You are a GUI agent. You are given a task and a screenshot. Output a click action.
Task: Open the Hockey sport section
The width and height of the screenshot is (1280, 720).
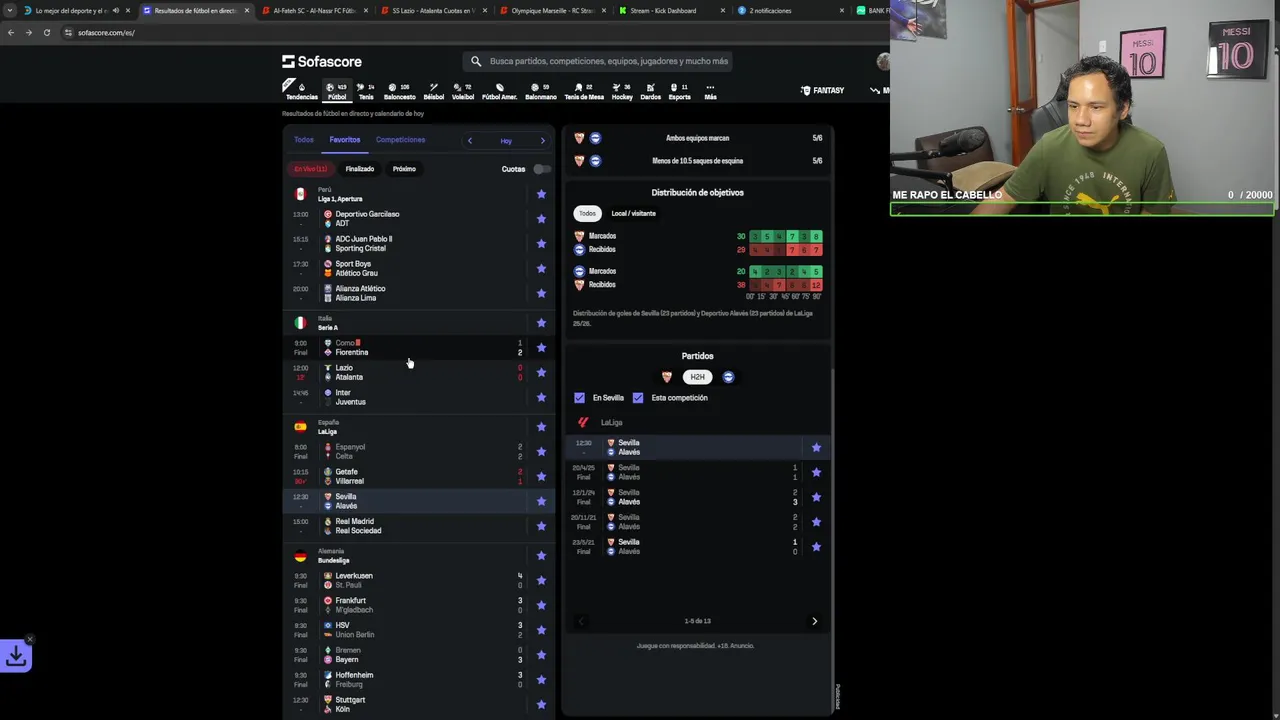[x=622, y=90]
